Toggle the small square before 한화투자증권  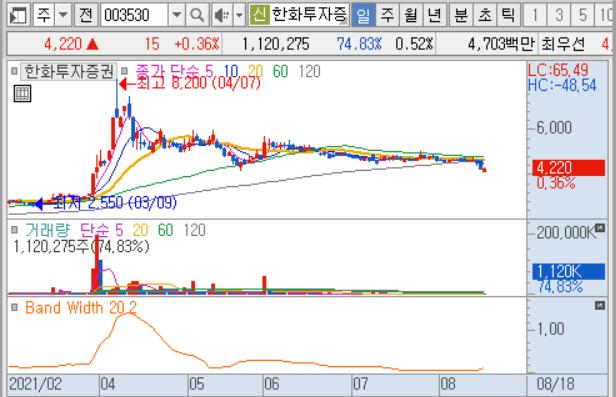pos(14,71)
